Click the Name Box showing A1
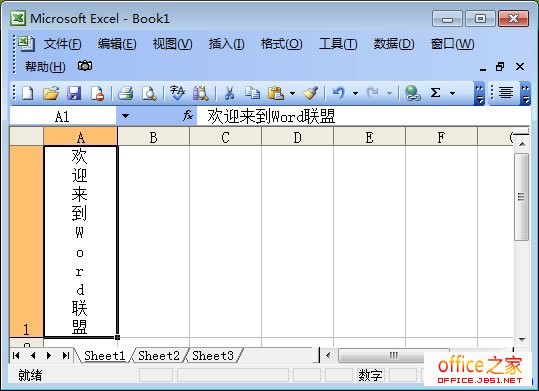This screenshot has height=391, width=539. (x=63, y=116)
